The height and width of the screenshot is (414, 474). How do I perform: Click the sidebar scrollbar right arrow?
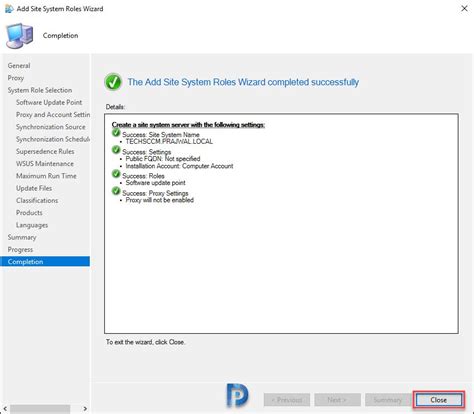click(85, 409)
